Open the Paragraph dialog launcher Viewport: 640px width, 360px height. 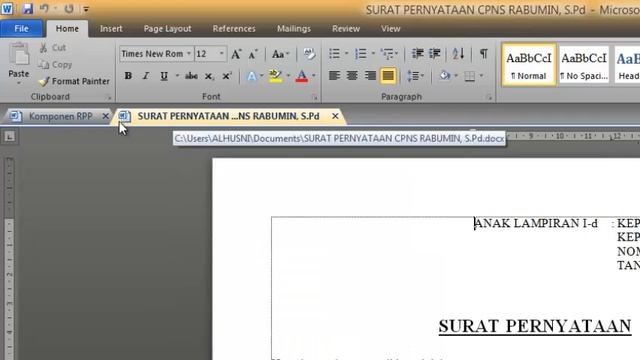click(489, 97)
